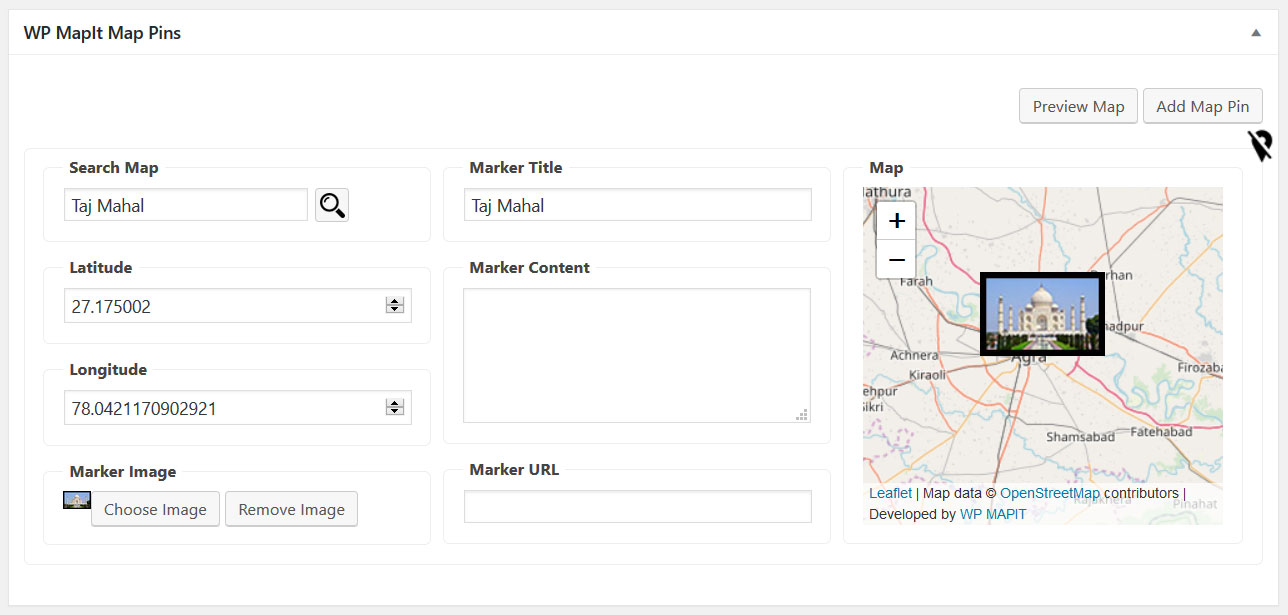The height and width of the screenshot is (615, 1288).
Task: Click the Shamsabad label on the map
Action: pyautogui.click(x=1080, y=437)
